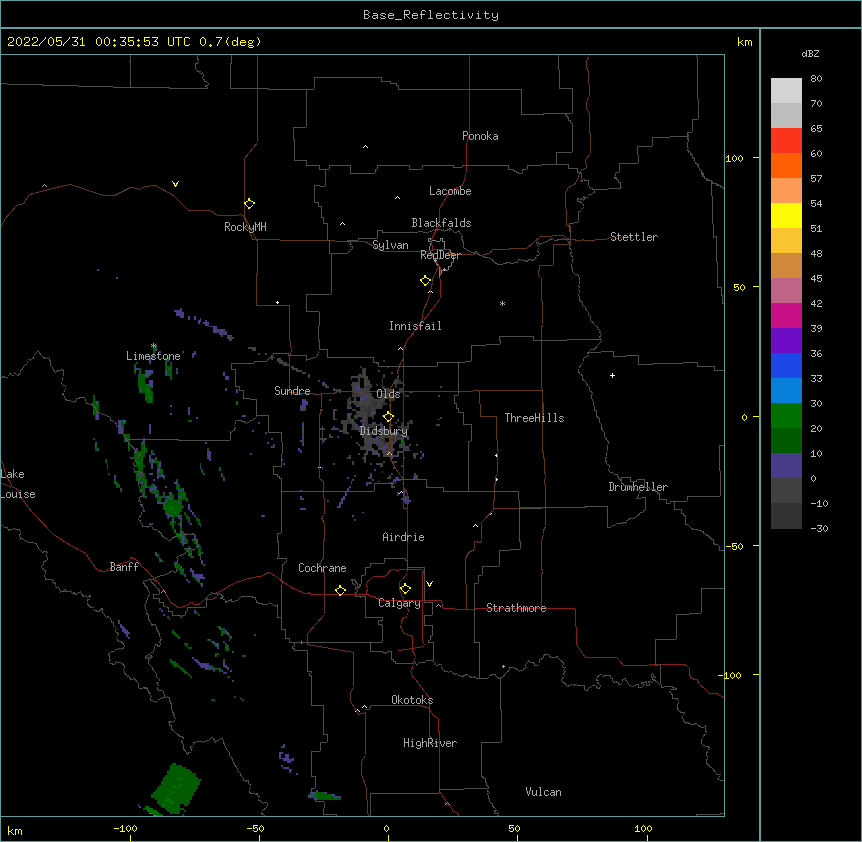This screenshot has width=862, height=842.
Task: Click the red 65-60 dBZ legend swatch
Action: coord(786,141)
